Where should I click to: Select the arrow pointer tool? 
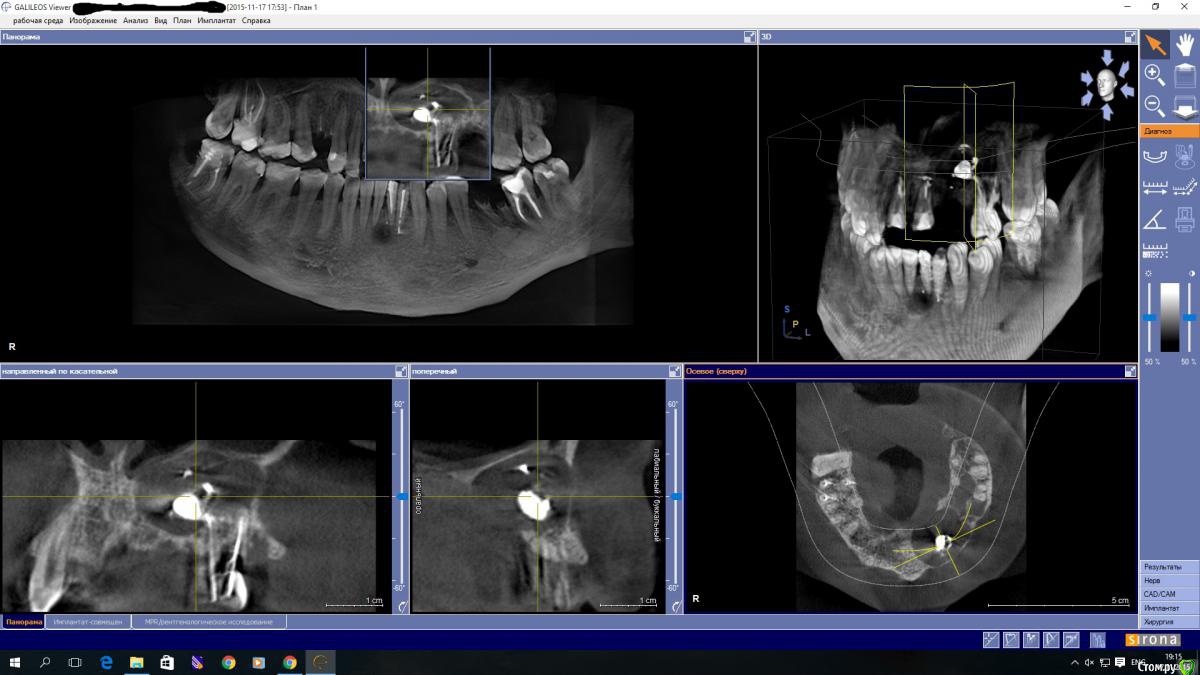1155,44
